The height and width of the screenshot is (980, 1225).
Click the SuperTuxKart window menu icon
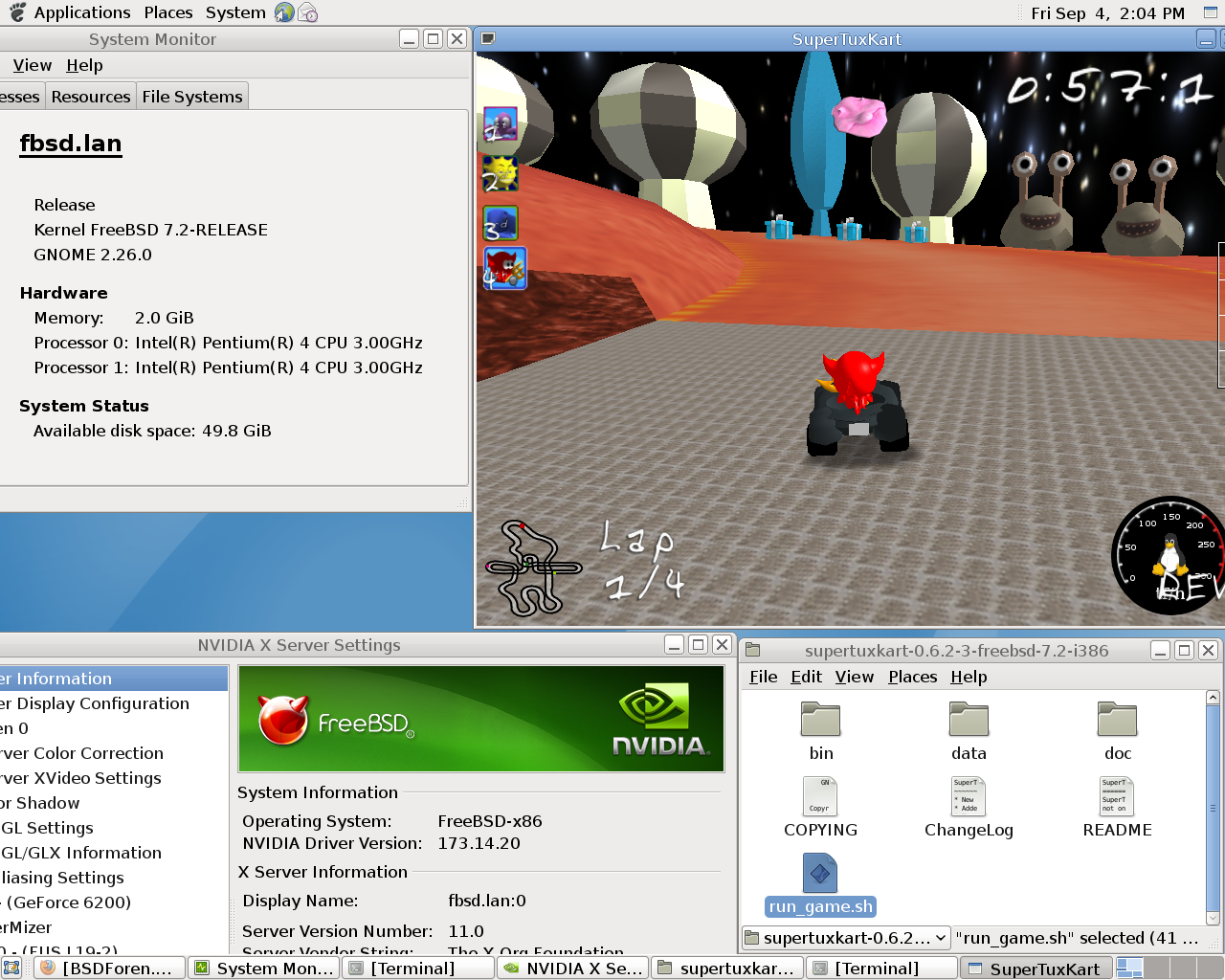pos(488,38)
